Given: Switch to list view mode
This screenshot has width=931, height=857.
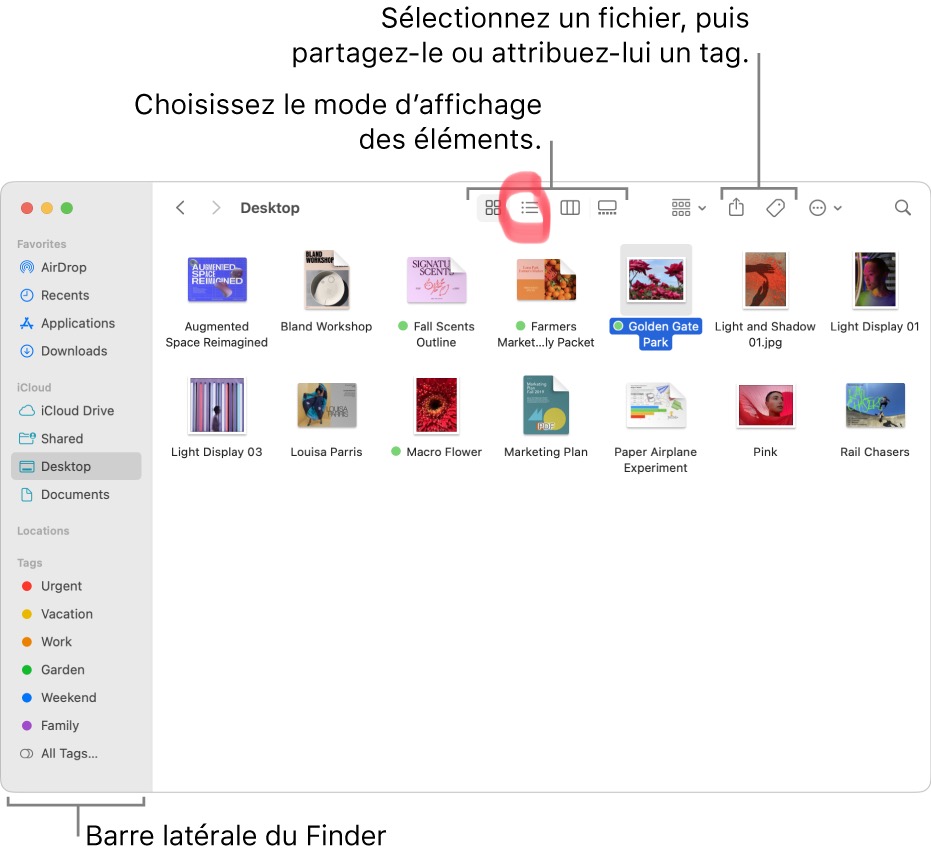Looking at the screenshot, I should (530, 208).
